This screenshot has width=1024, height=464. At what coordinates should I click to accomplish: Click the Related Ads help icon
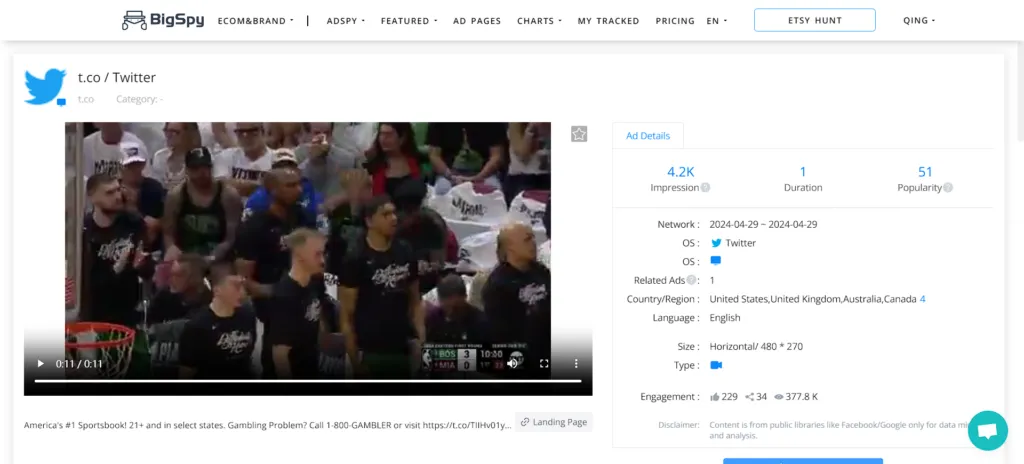(x=692, y=281)
